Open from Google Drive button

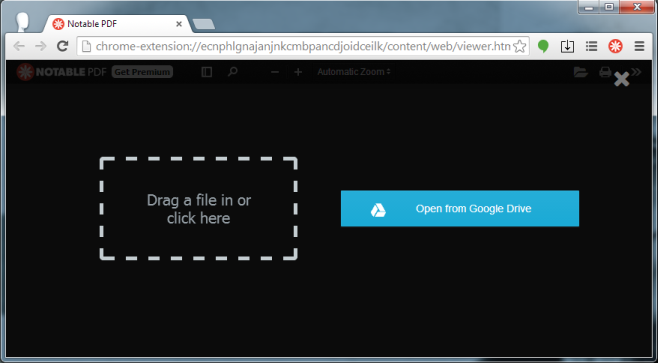pos(460,209)
